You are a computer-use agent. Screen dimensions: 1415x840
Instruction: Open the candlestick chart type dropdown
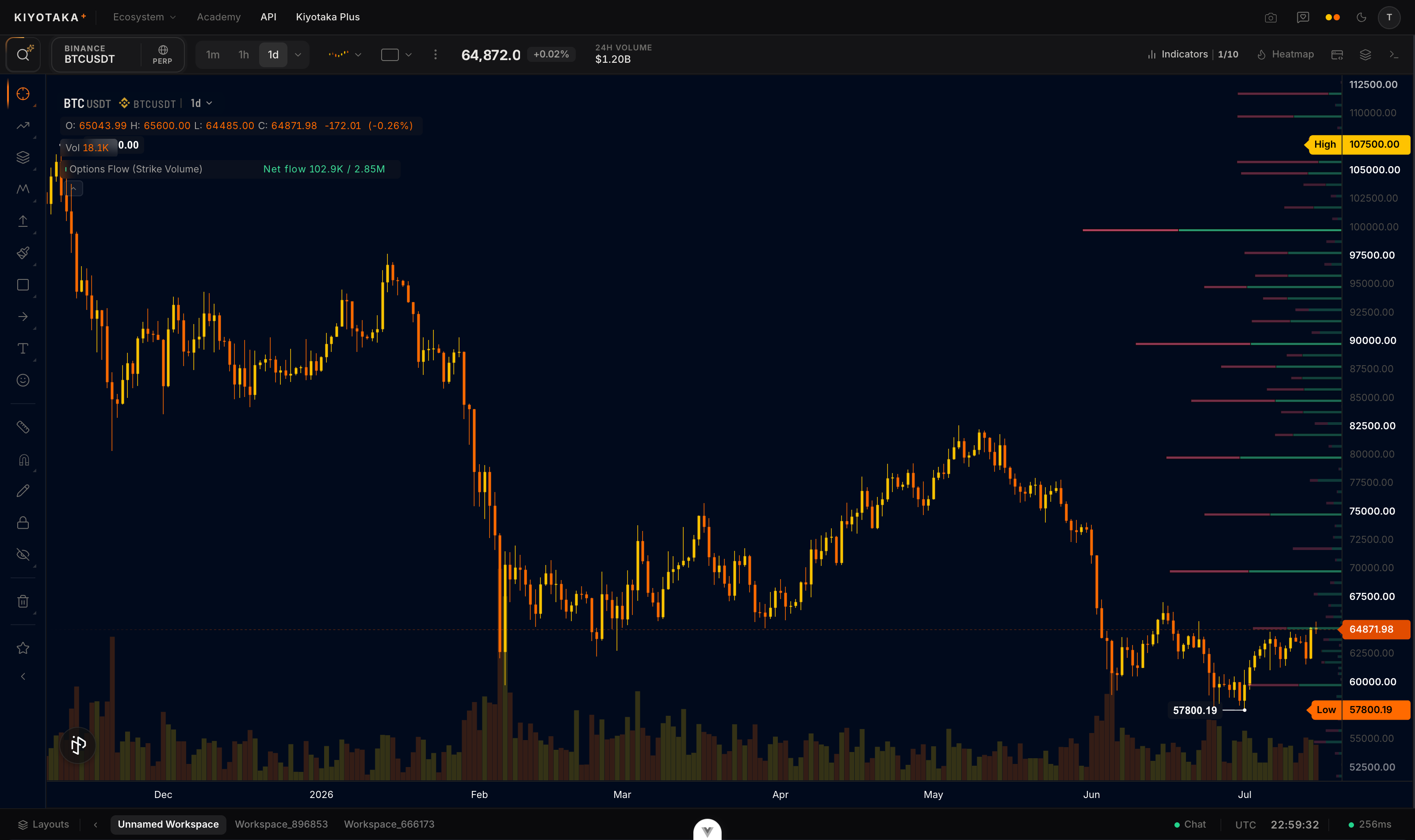pyautogui.click(x=345, y=55)
